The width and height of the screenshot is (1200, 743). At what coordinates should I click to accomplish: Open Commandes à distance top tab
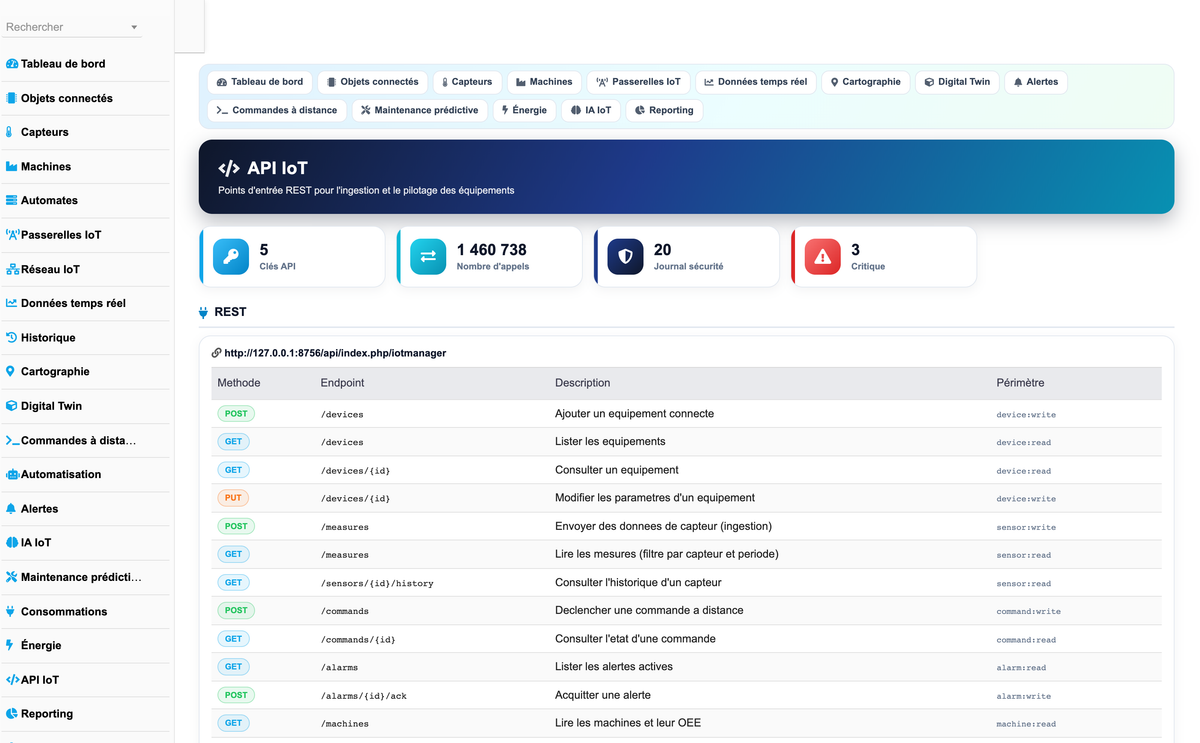(277, 110)
